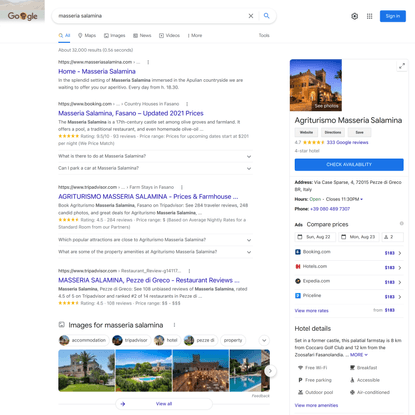The height and width of the screenshot is (415, 415).
Task: Open options menu for tripadvisor Farm Stays result
Action: click(182, 187)
